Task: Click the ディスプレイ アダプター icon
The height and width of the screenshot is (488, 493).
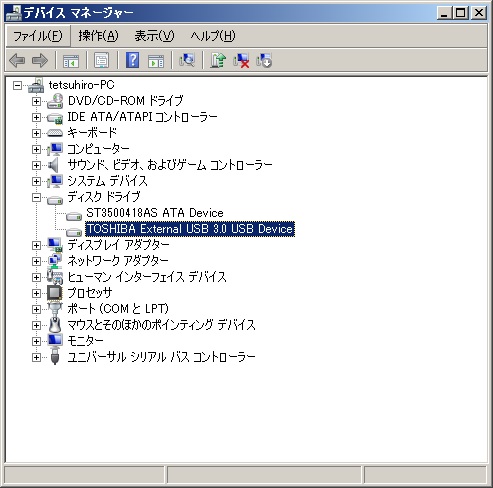Action: pyautogui.click(x=55, y=245)
